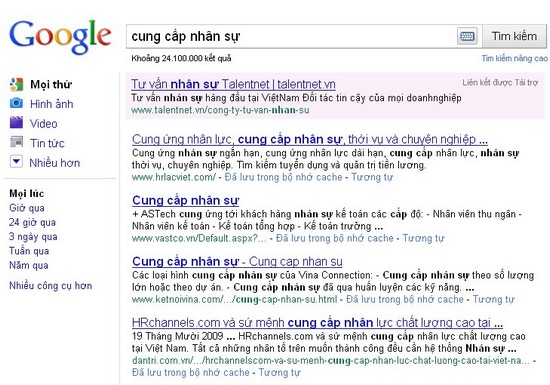Expand Nhiều công cụ hơn options
This screenshot has height=385, width=550.
tap(51, 286)
